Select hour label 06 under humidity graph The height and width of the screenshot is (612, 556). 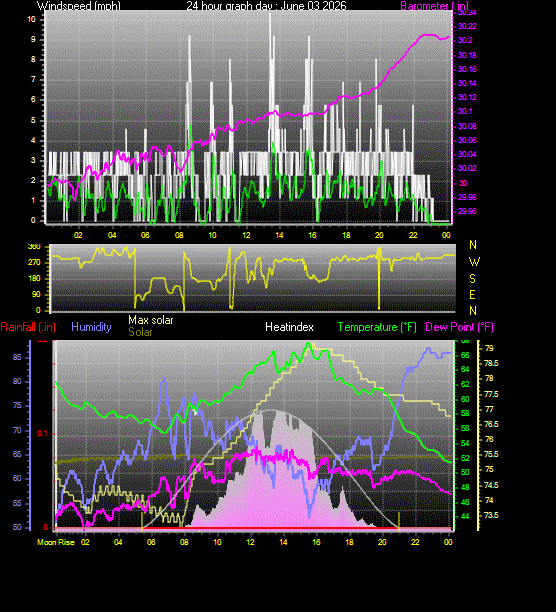[151, 543]
